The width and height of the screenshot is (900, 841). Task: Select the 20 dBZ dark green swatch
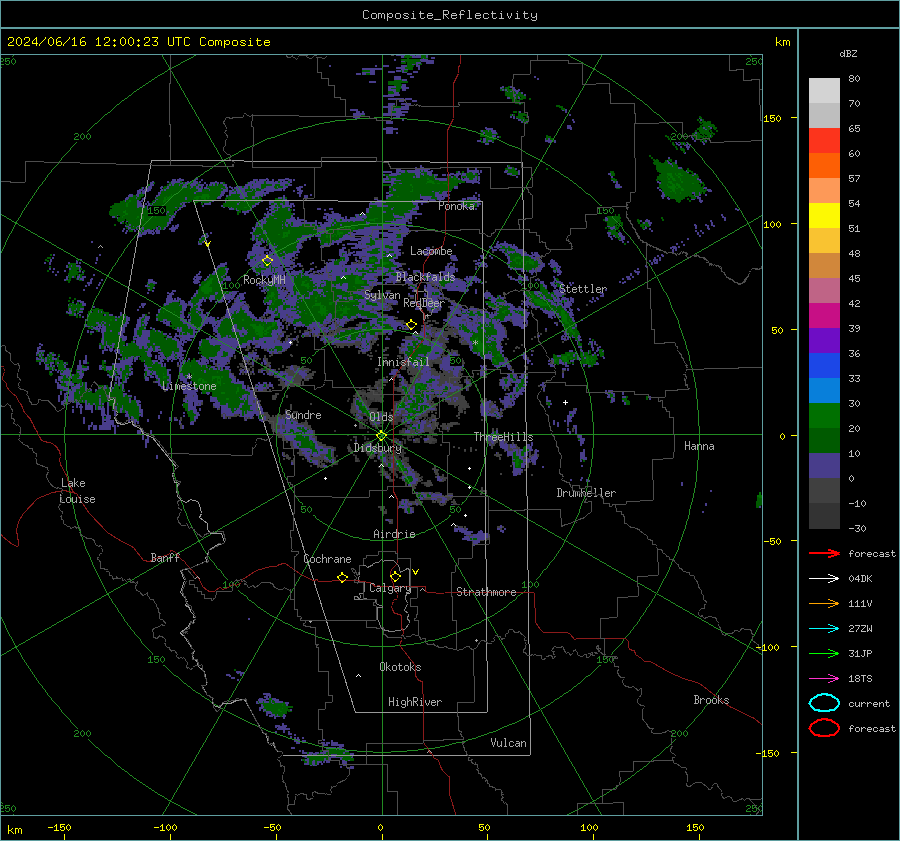point(824,440)
